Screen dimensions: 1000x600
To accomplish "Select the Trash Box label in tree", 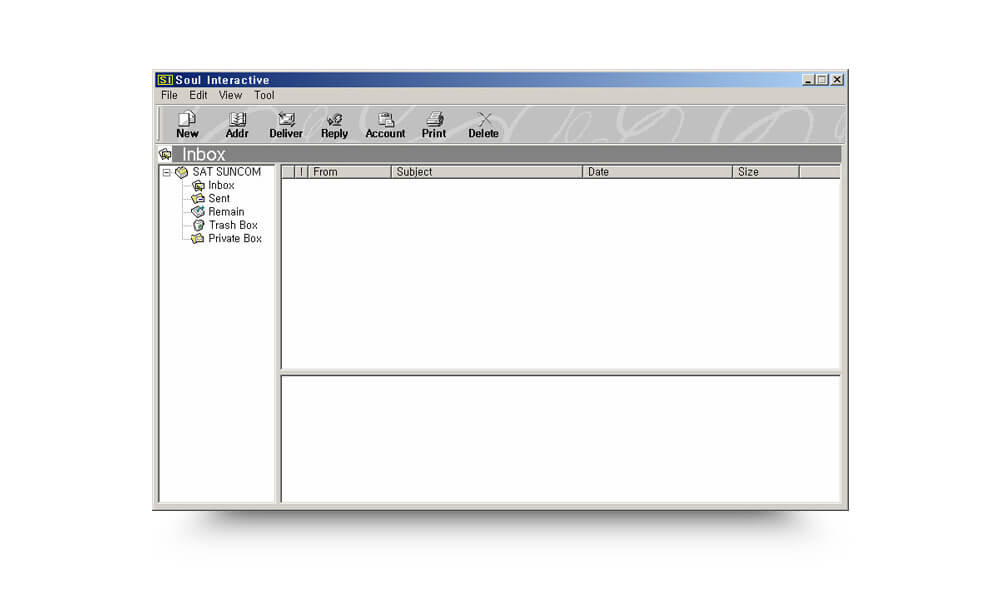I will click(x=233, y=225).
